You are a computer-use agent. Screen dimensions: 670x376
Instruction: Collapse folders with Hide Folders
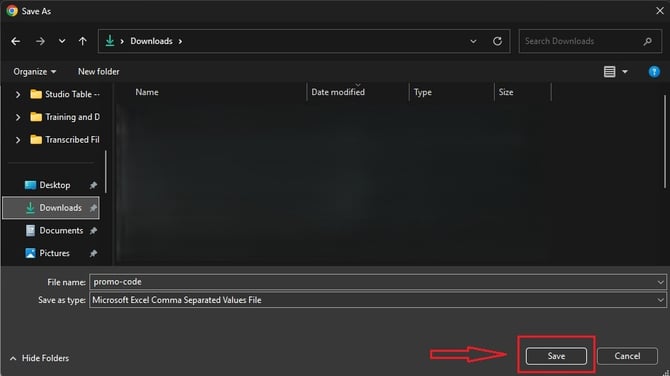coord(39,358)
